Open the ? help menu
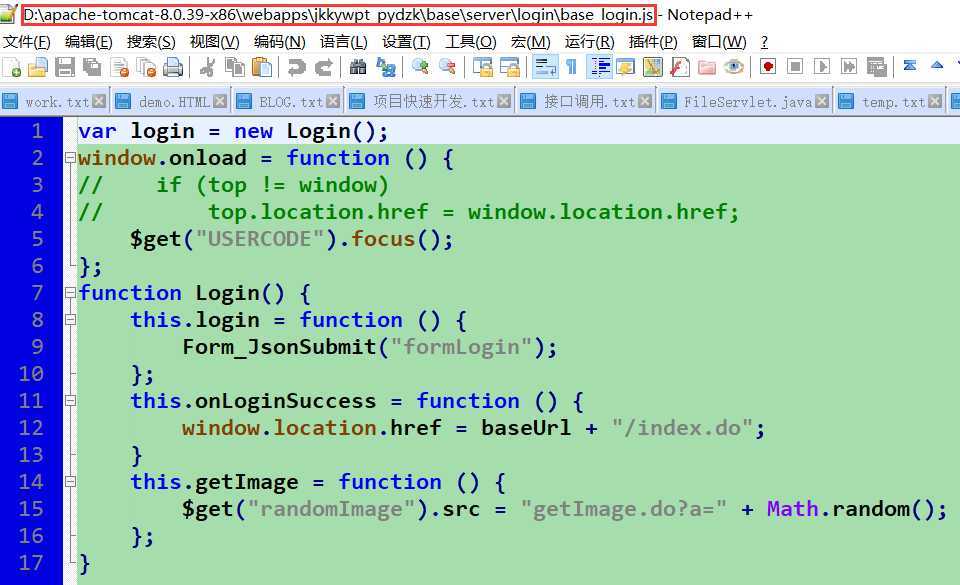This screenshot has width=960, height=585. pos(764,42)
